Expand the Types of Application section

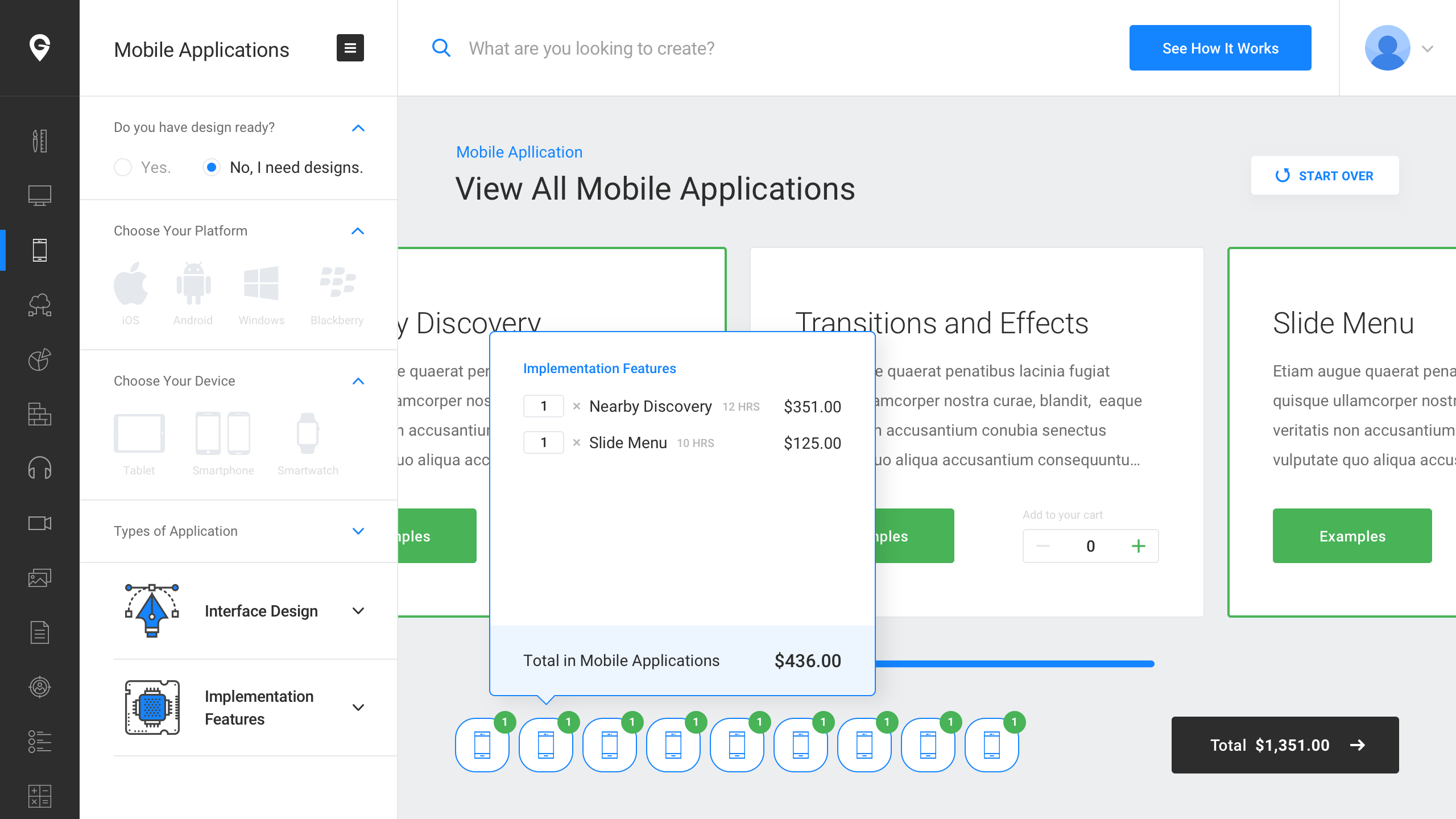tap(358, 531)
